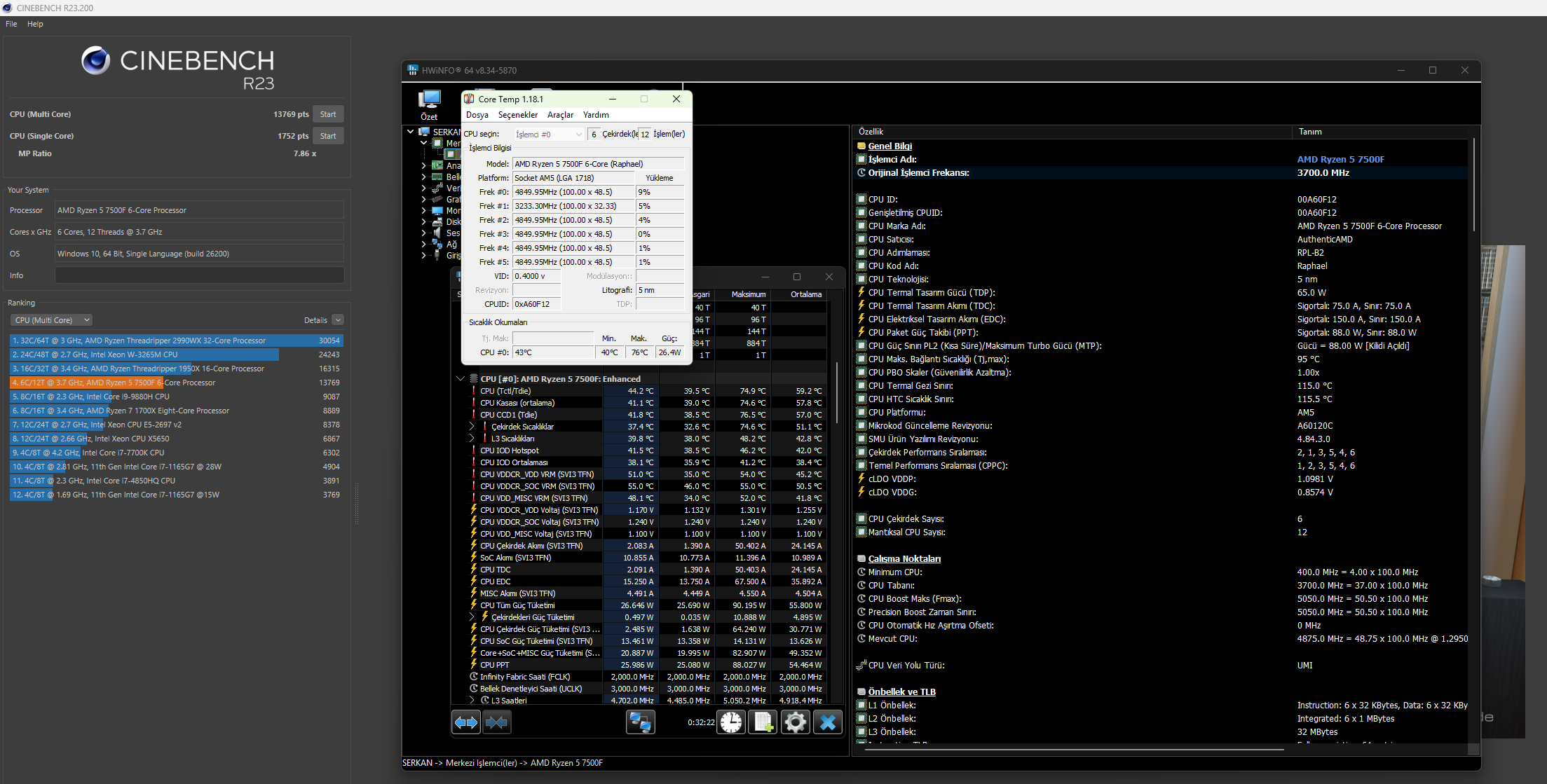The height and width of the screenshot is (784, 1547).
Task: Click the HWiNFO details pane horizontal scrollbar
Action: tap(1075, 750)
